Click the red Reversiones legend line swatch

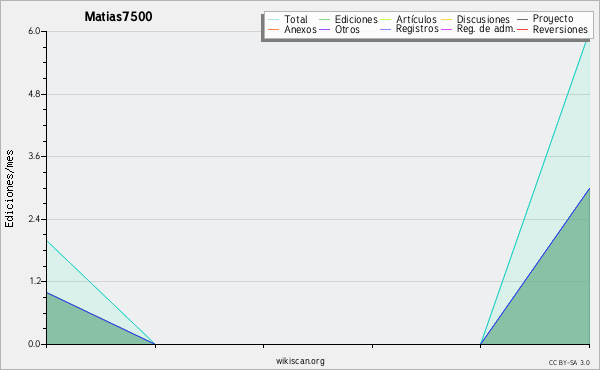522,29
